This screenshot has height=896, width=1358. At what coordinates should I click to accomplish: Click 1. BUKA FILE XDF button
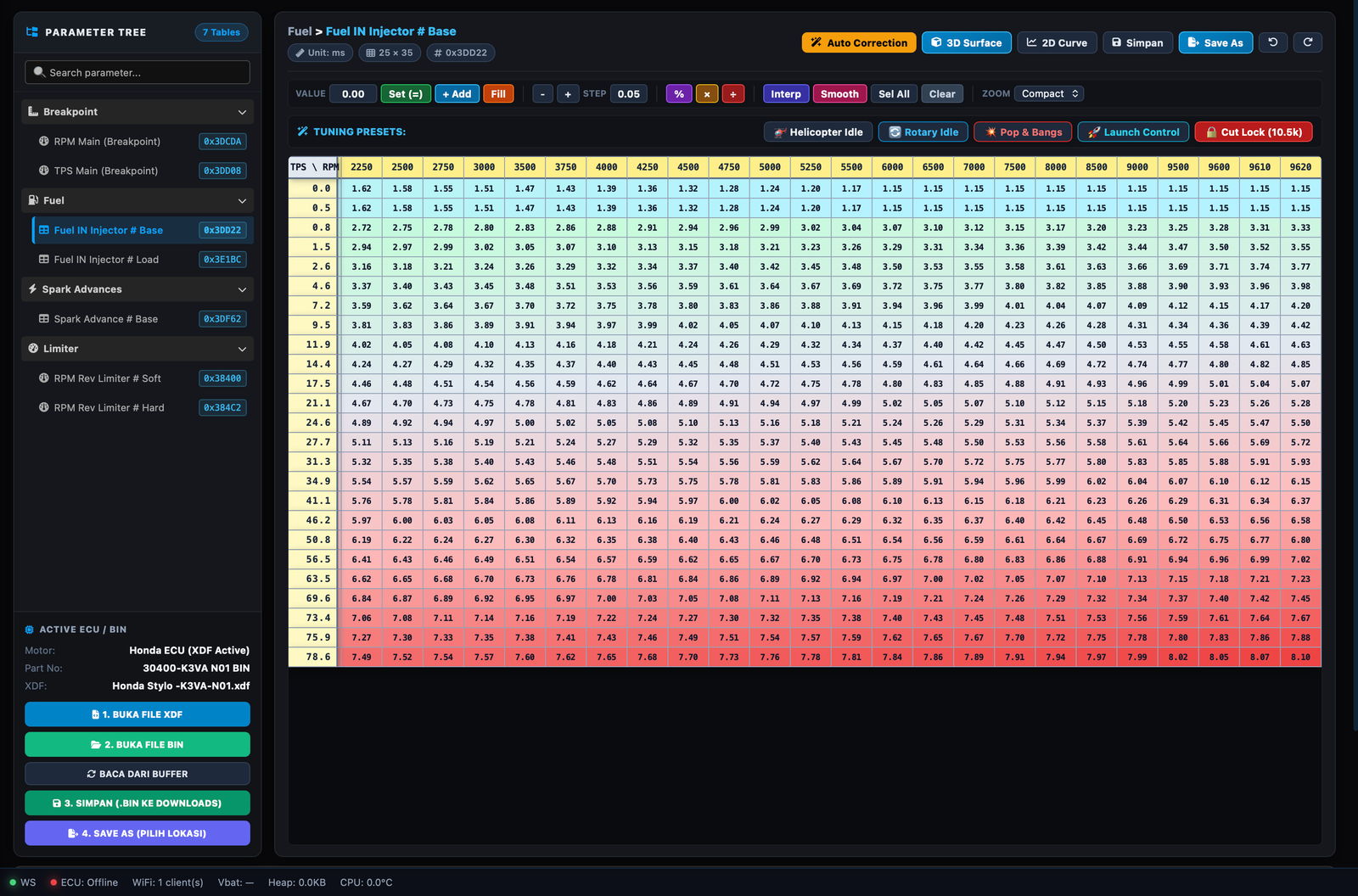point(137,714)
